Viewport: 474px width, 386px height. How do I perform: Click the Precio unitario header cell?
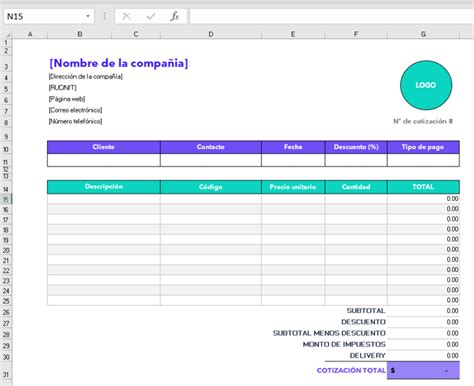(x=293, y=187)
